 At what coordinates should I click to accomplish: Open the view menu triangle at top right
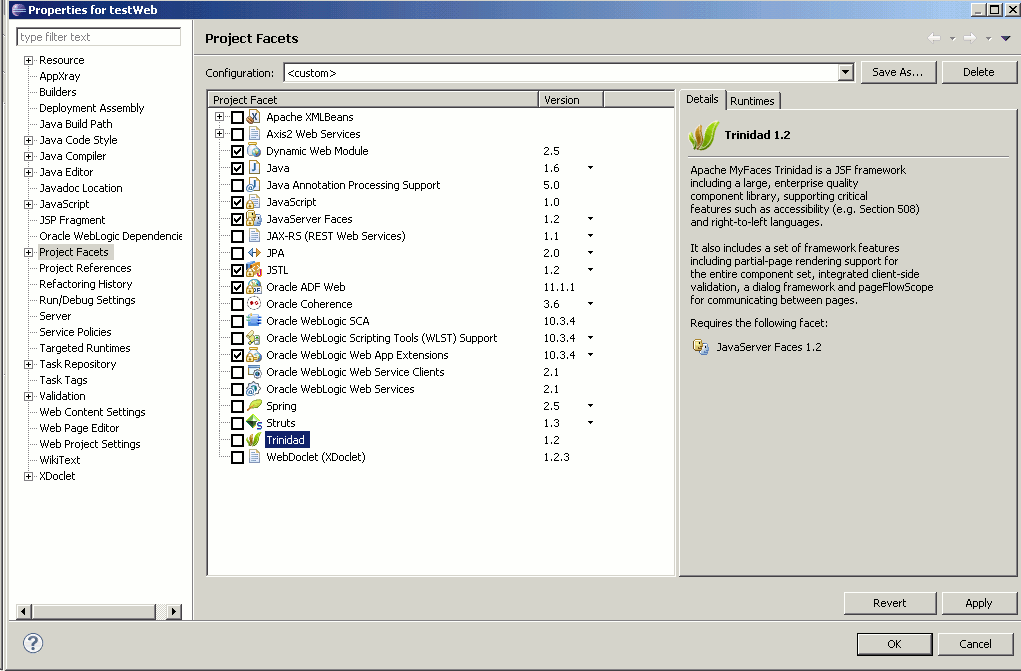click(1005, 38)
